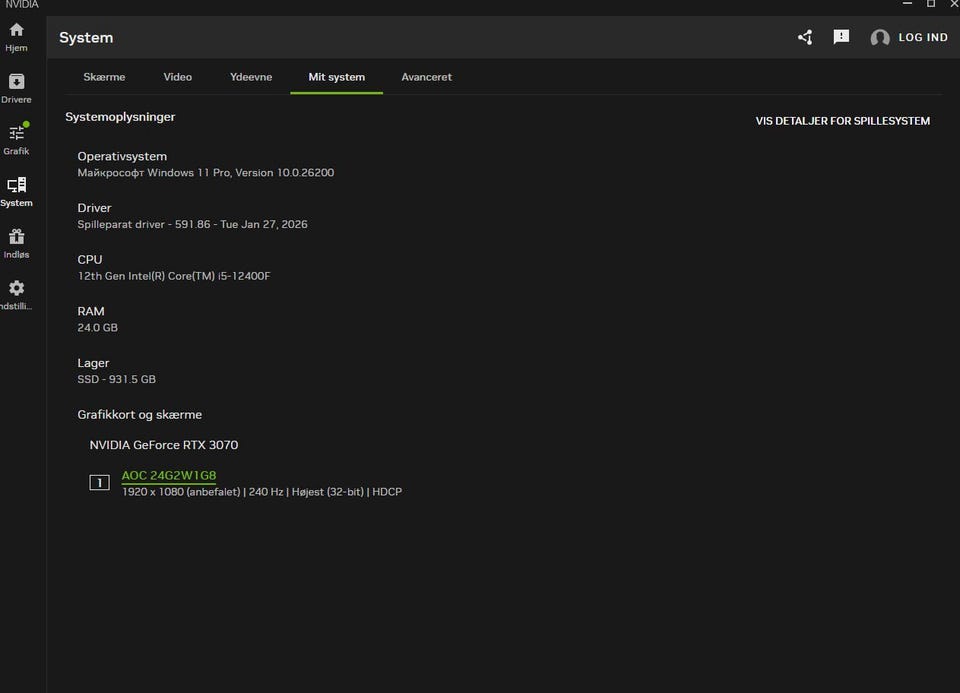This screenshot has height=693, width=960.
Task: Open the Drivere section
Action: point(17,89)
